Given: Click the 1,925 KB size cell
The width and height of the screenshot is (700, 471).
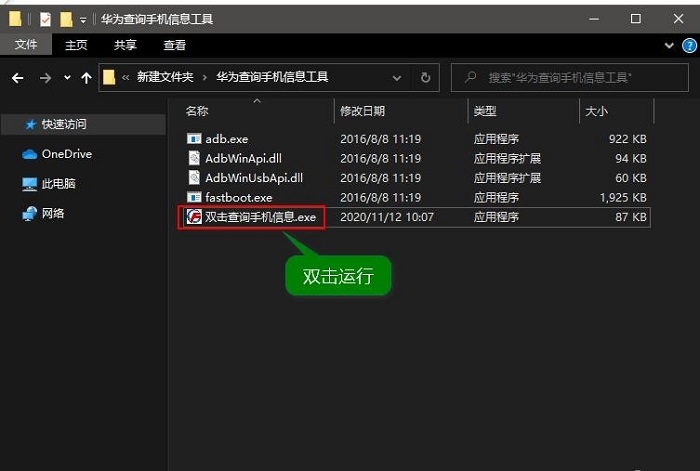Looking at the screenshot, I should pyautogui.click(x=623, y=197).
